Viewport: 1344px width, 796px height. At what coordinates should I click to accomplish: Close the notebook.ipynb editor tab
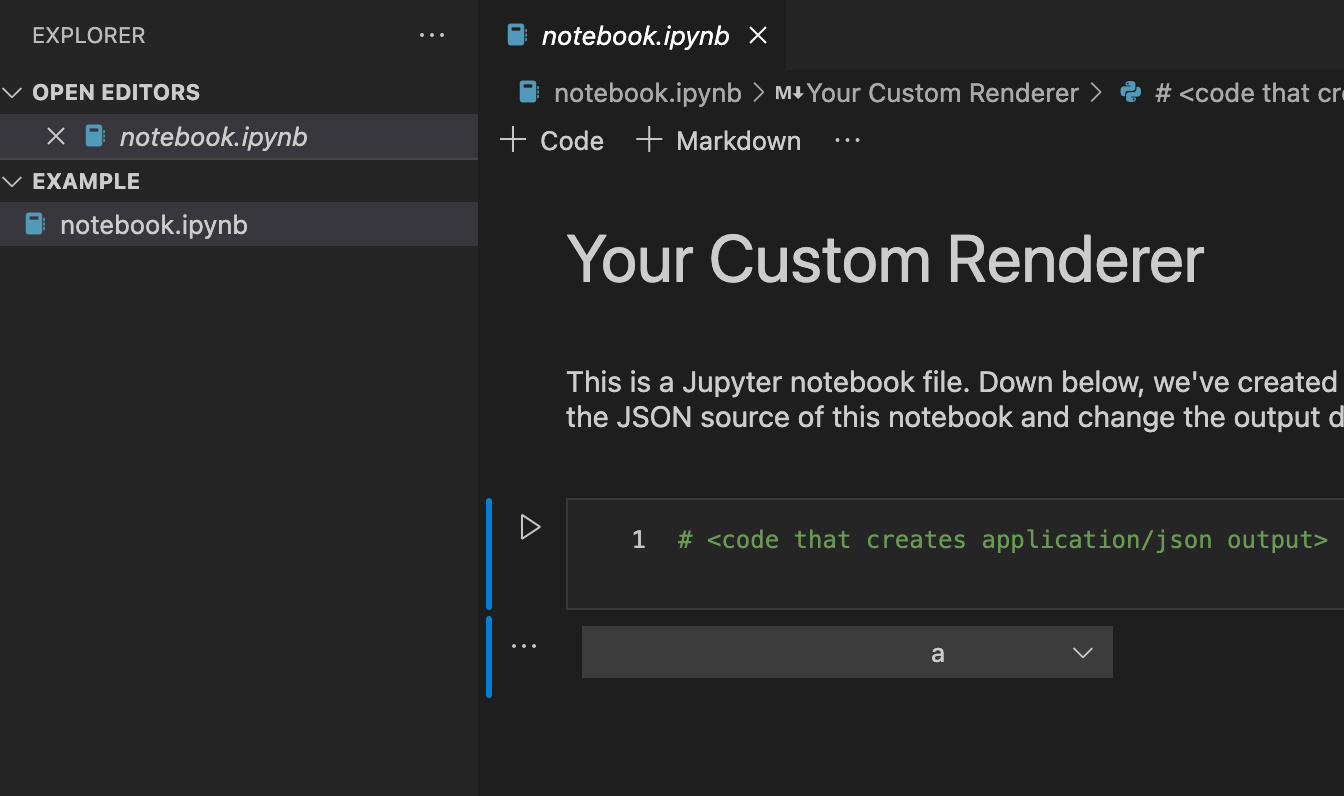pos(758,36)
